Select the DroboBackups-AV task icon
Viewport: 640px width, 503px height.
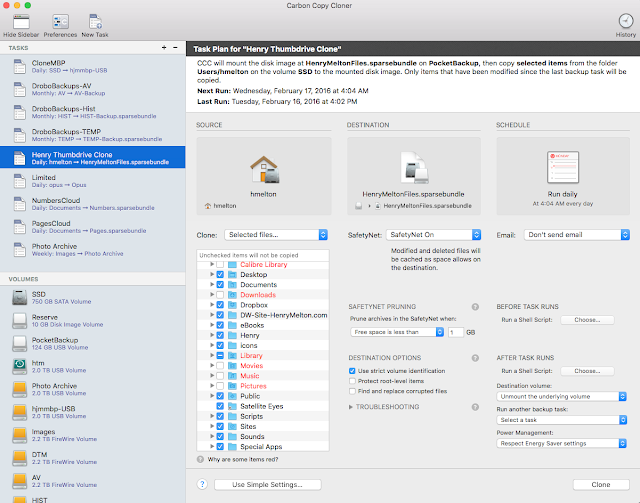pos(20,89)
